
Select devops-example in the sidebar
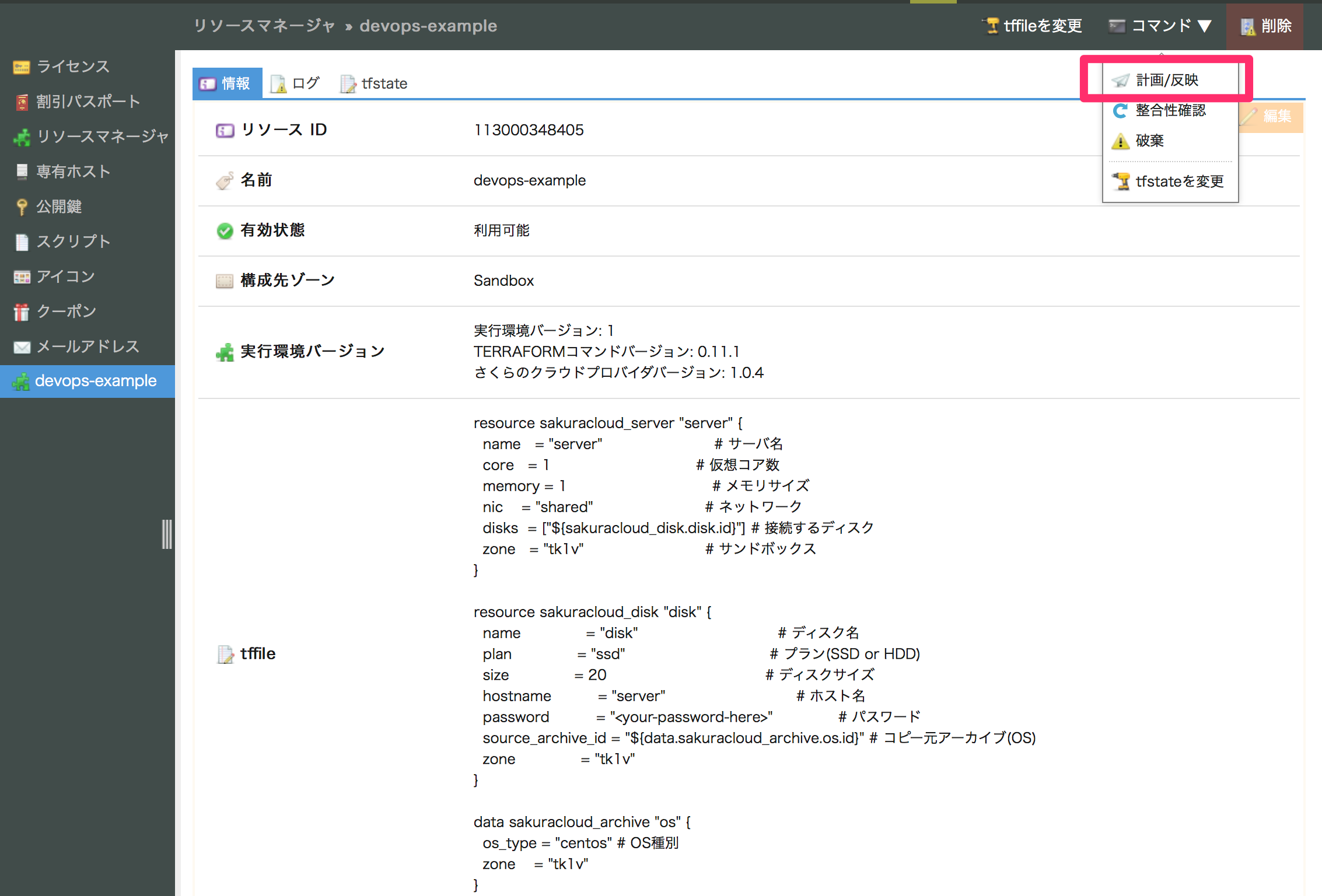(88, 381)
